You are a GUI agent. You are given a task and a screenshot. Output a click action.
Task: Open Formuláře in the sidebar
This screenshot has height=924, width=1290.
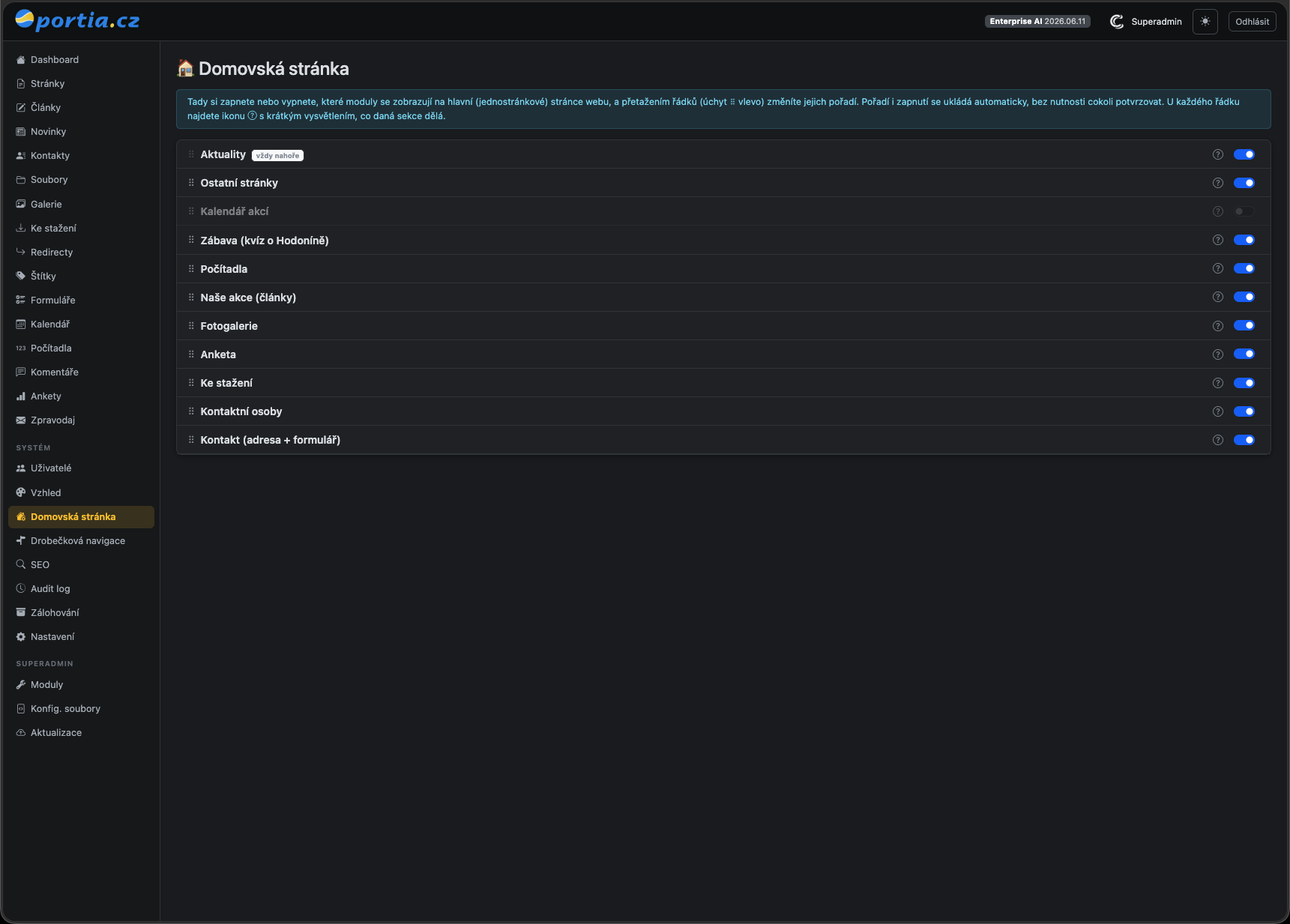[81, 300]
